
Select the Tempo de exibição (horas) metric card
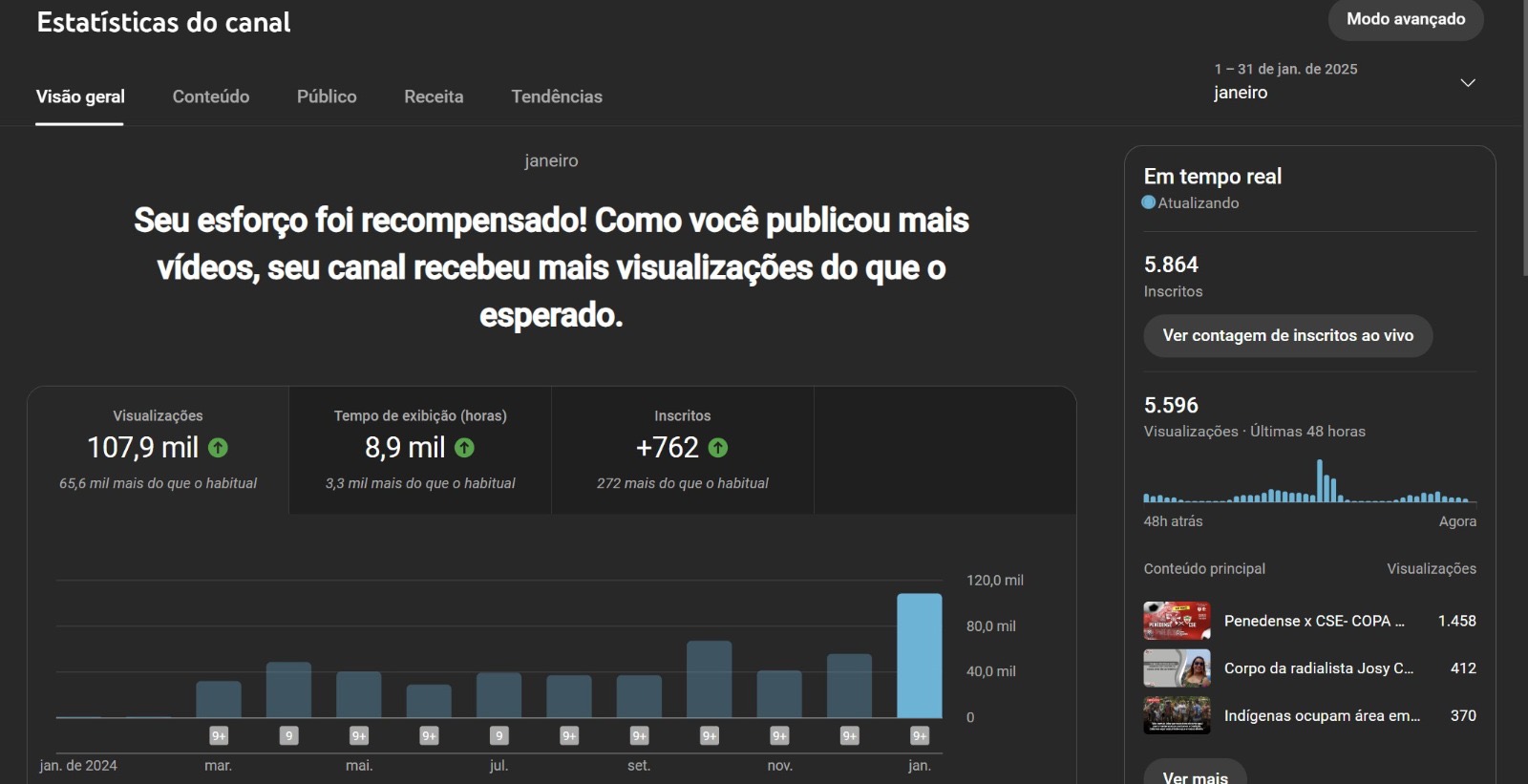pyautogui.click(x=420, y=450)
